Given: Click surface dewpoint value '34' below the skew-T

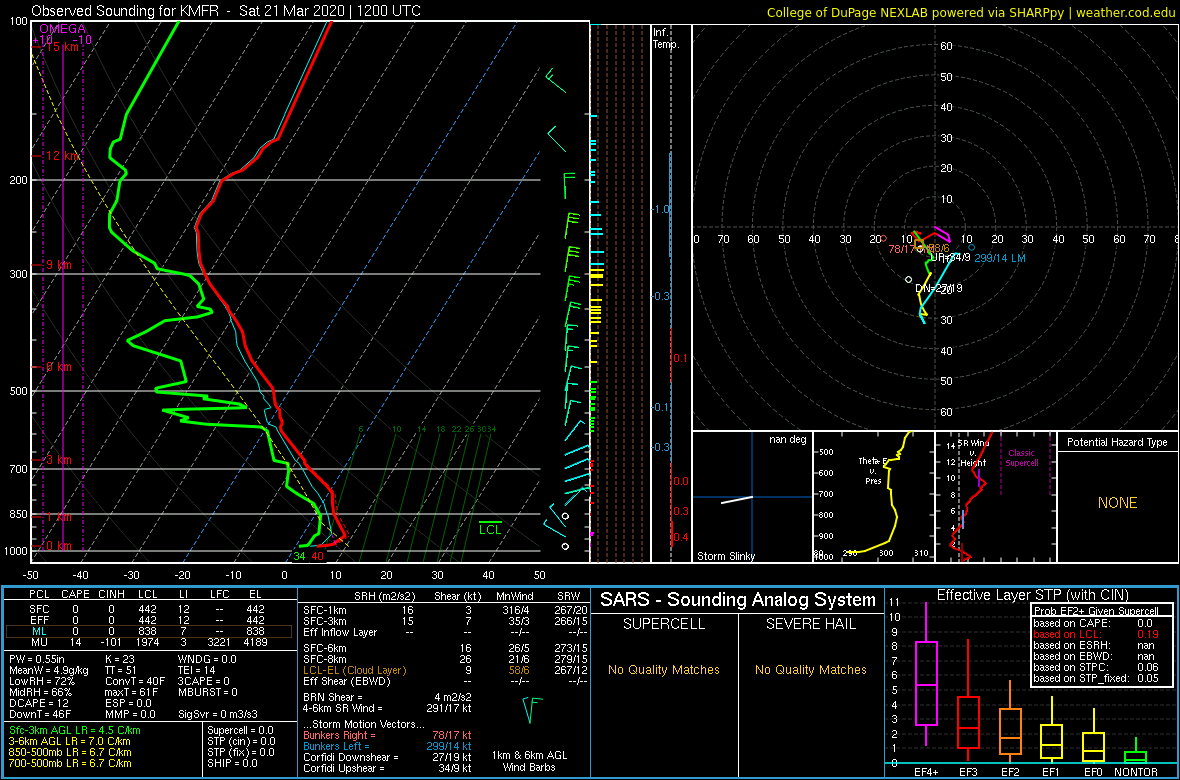Looking at the screenshot, I should tap(300, 556).
